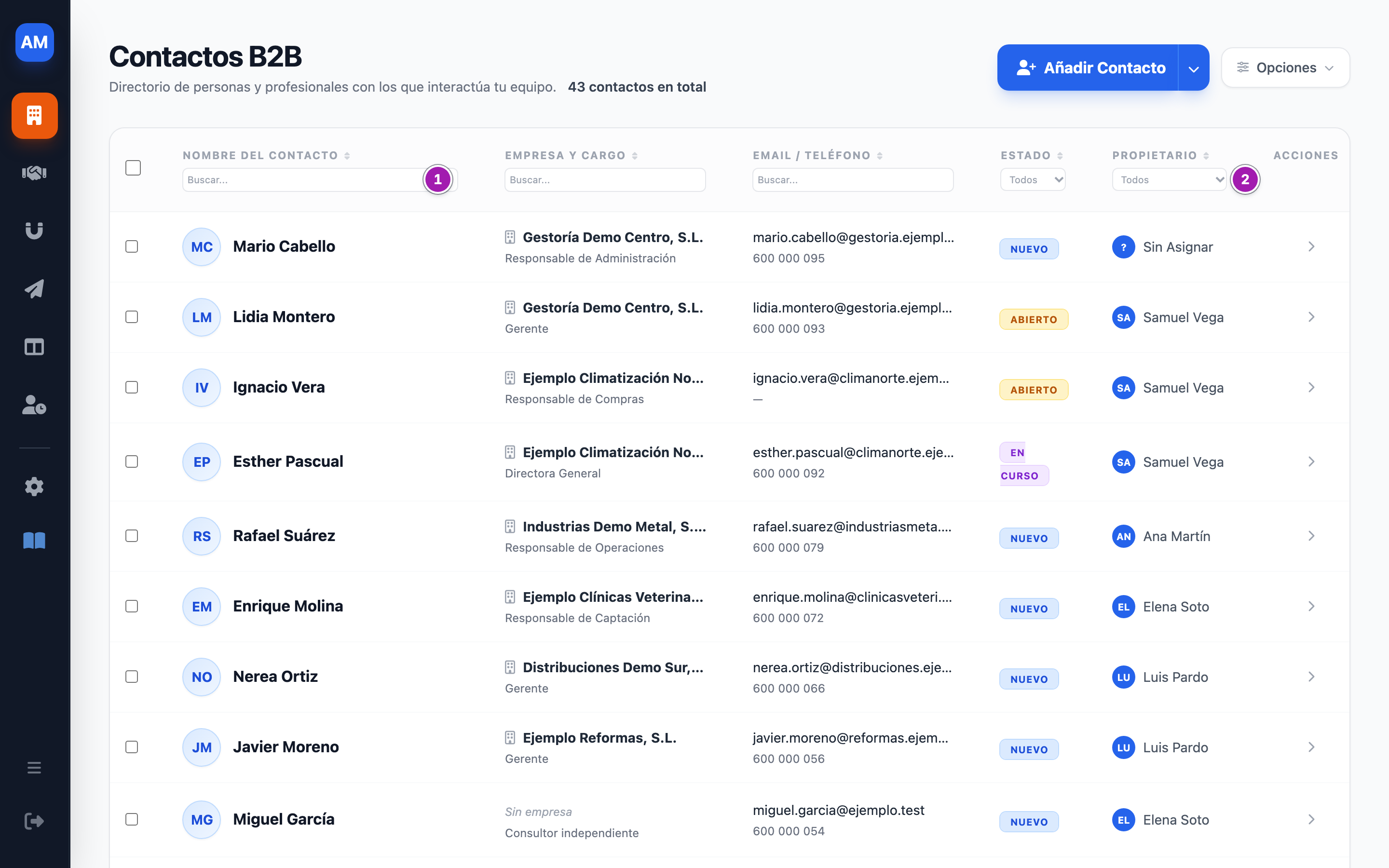Sort by Empresa y Cargo arrows
This screenshot has height=868, width=1389.
[634, 156]
